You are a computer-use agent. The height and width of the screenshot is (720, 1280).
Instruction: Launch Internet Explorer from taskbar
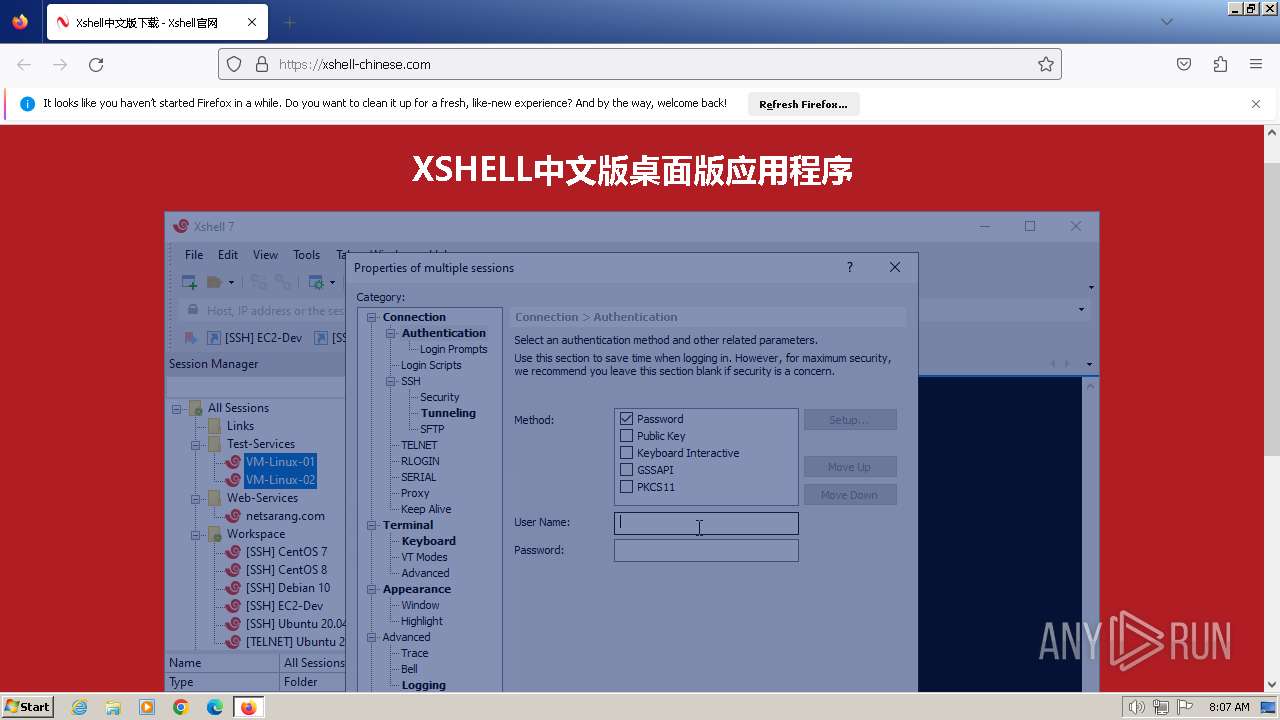79,707
